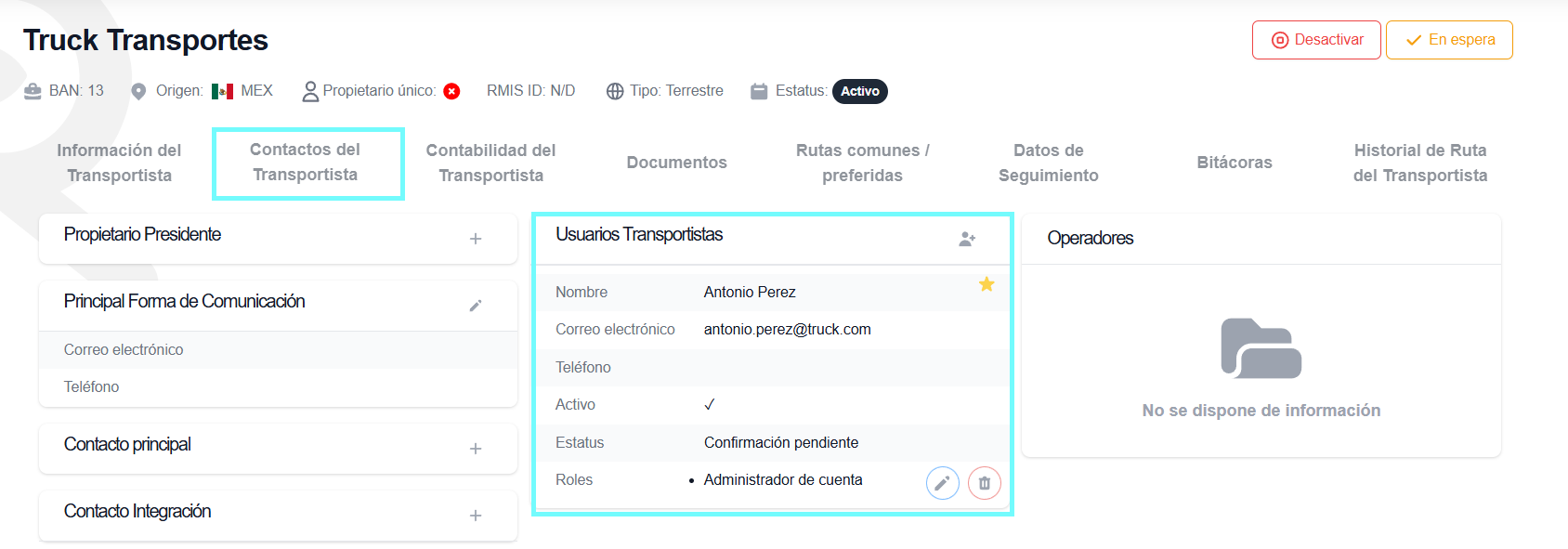Click the En espera button
The width and height of the screenshot is (1568, 549).
click(1449, 40)
